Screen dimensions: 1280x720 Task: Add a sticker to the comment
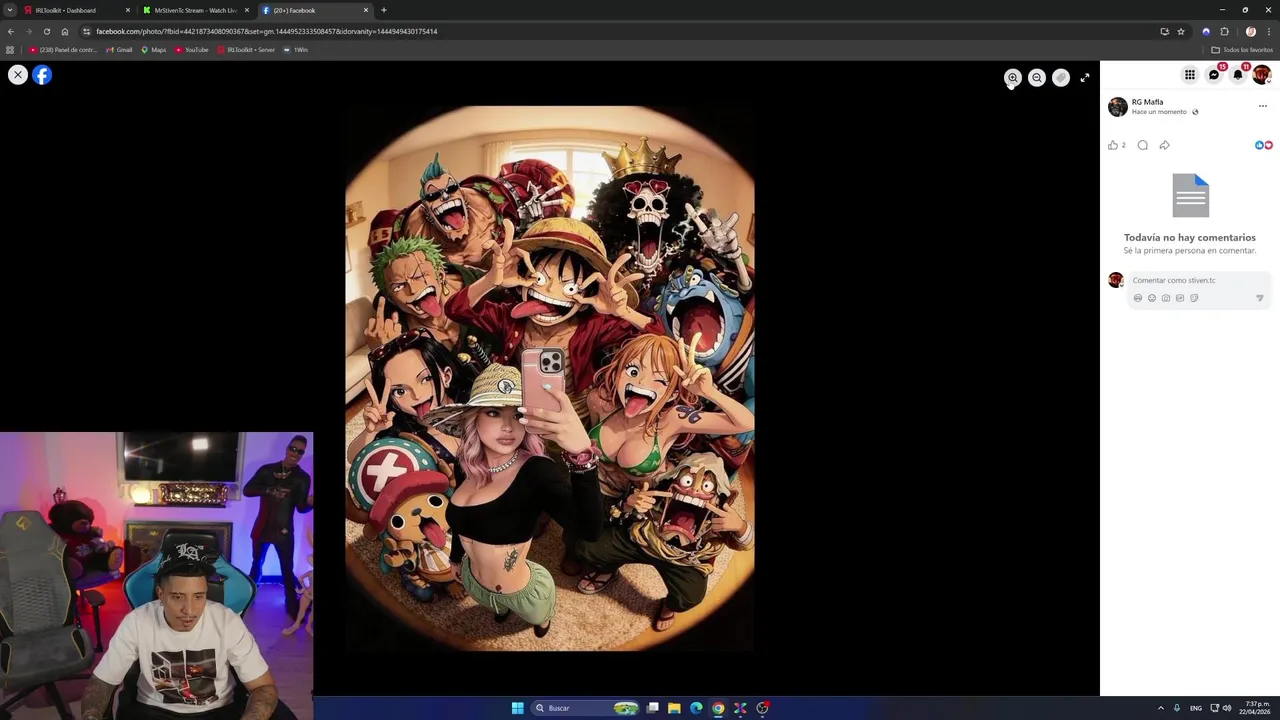tap(1194, 298)
